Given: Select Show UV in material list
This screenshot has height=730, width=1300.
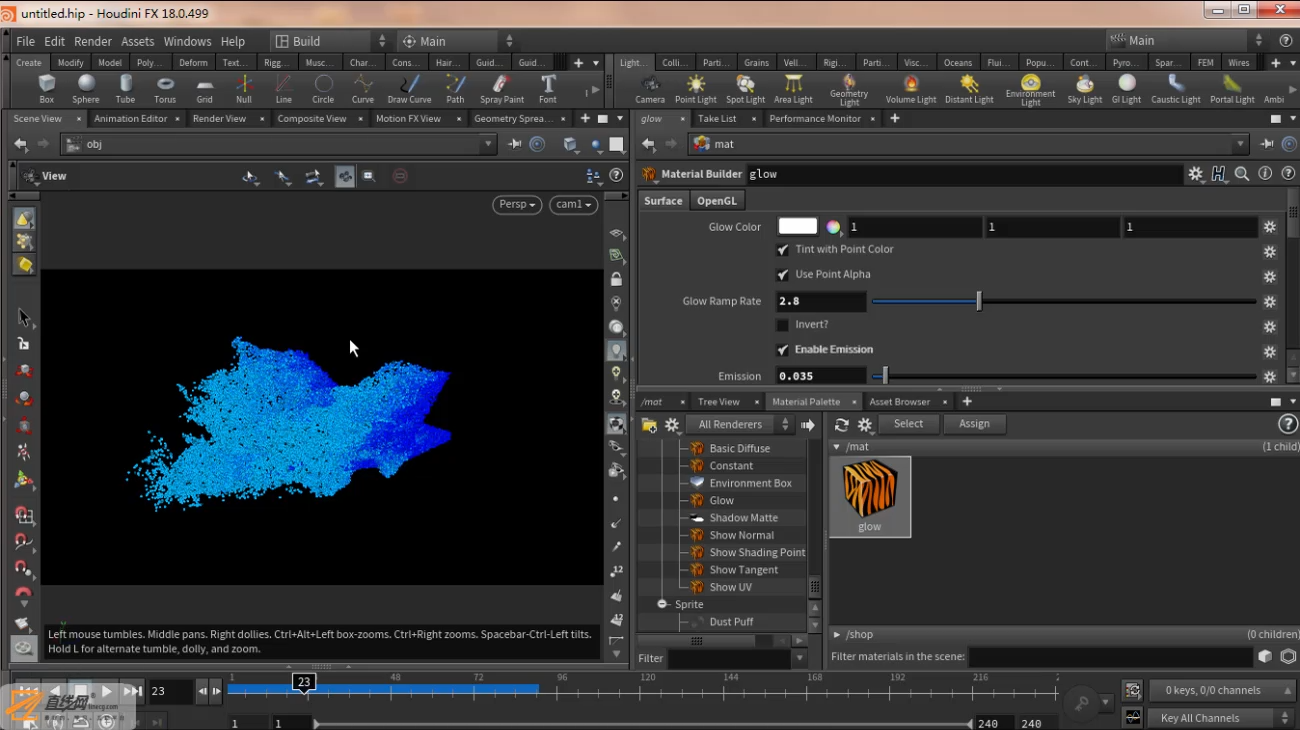Looking at the screenshot, I should (x=731, y=587).
